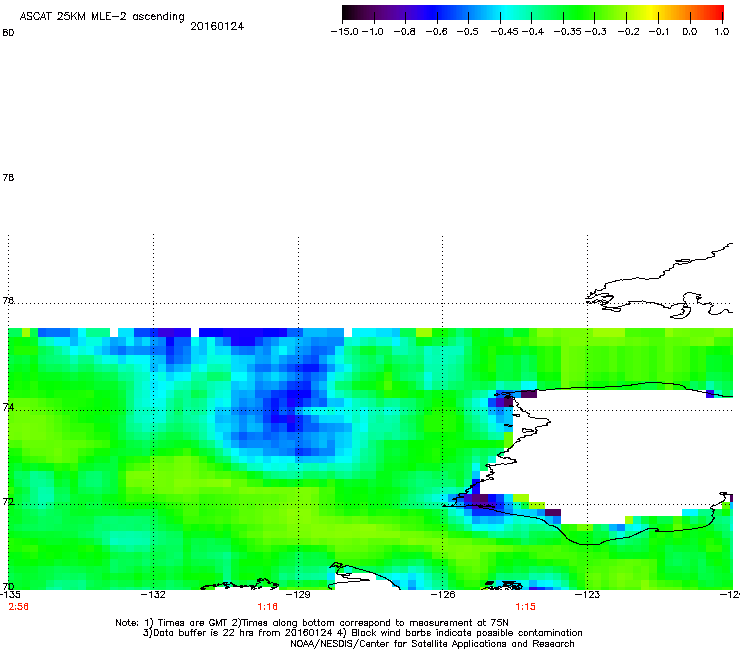Click the latitude label '72'

[x=8, y=502]
